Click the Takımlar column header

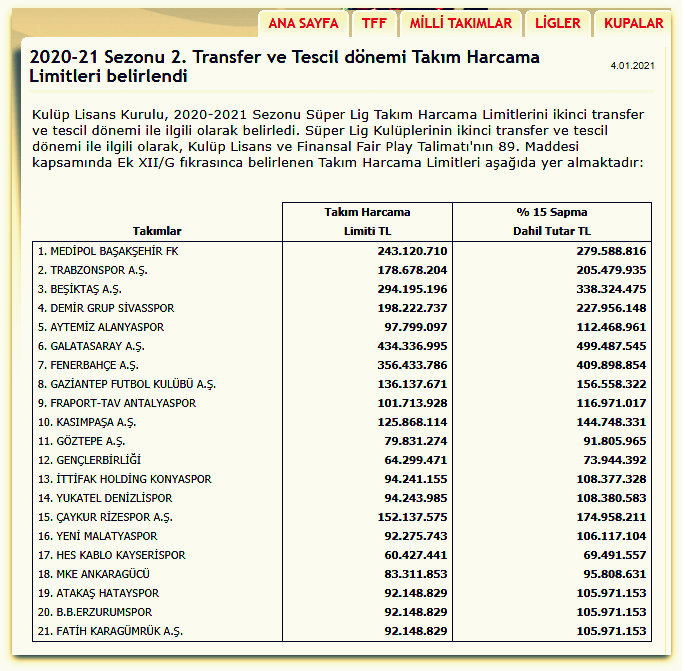[x=157, y=231]
